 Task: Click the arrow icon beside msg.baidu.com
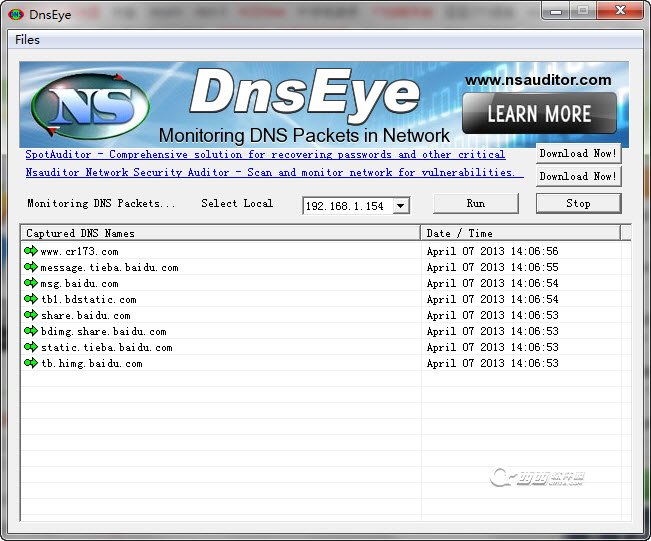[x=31, y=283]
